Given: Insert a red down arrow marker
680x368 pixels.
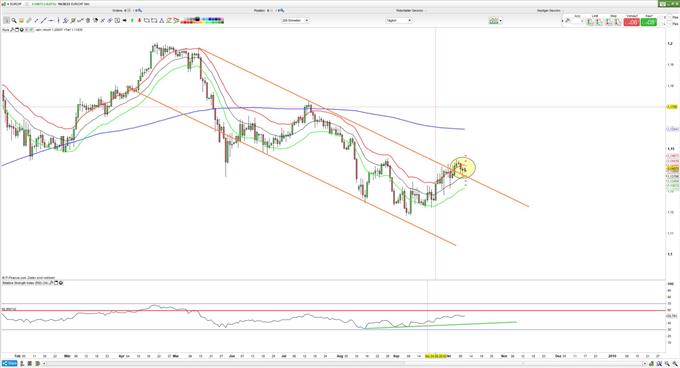Looking at the screenshot, I should point(139,20).
